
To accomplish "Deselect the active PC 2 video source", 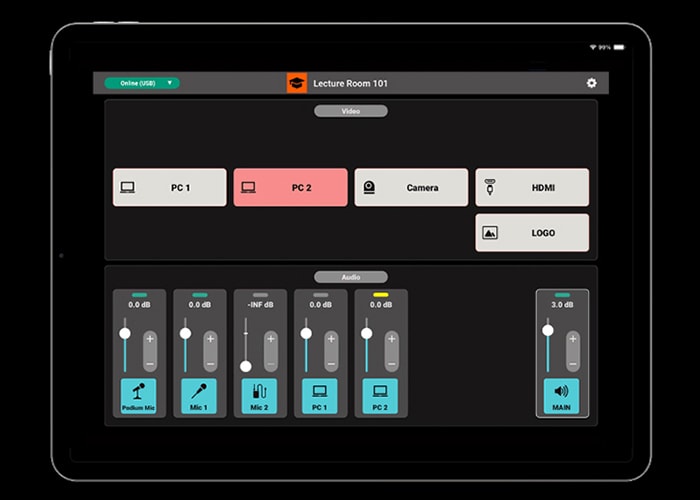I will [291, 187].
